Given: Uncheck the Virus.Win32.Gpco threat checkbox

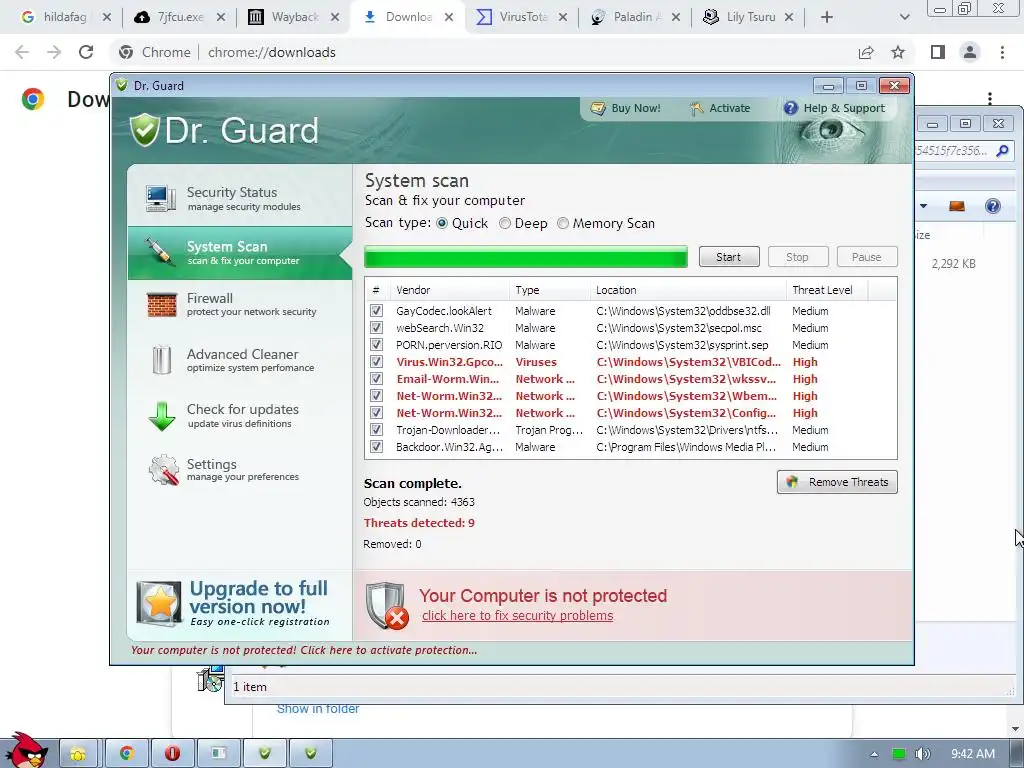Looking at the screenshot, I should pyautogui.click(x=376, y=361).
